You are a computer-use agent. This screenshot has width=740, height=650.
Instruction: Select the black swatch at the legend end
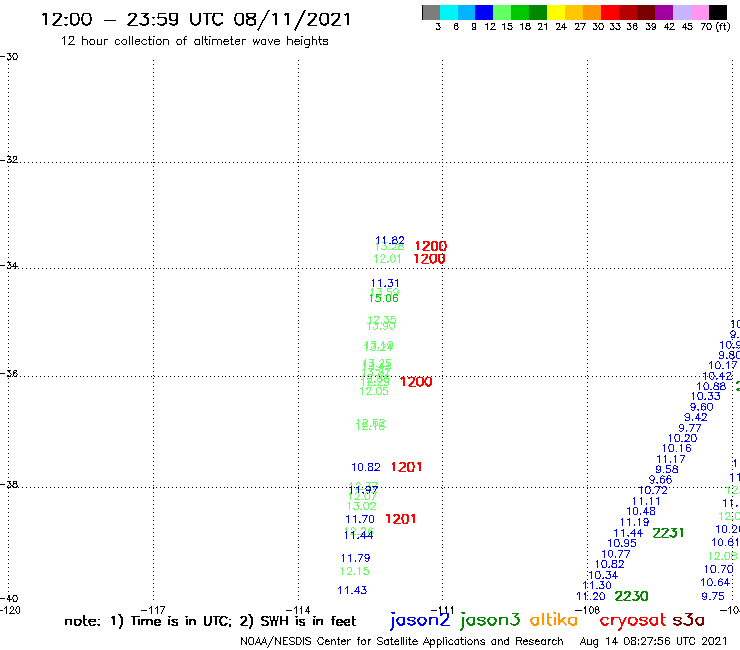[718, 12]
